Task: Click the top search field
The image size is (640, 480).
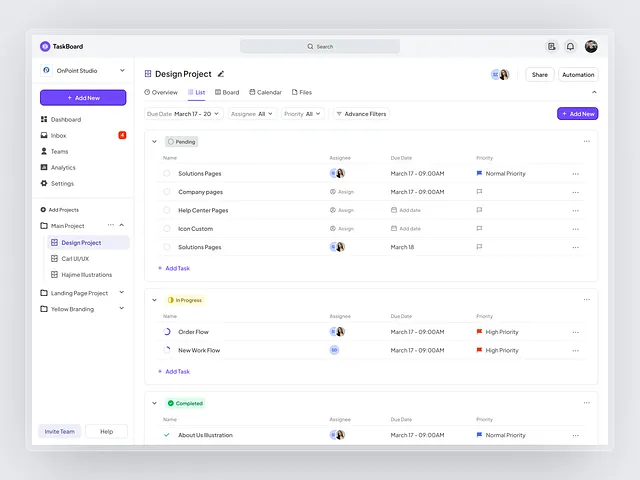Action: click(x=320, y=46)
